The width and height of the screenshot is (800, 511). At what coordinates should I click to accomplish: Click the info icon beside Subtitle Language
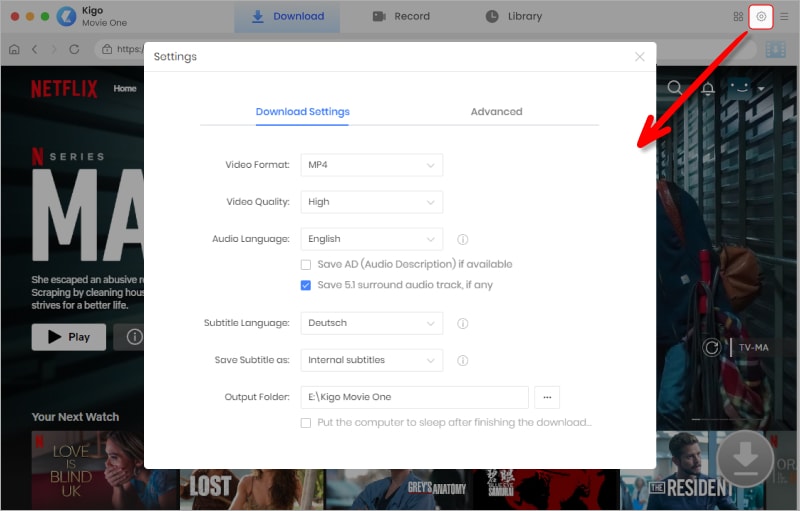point(463,323)
